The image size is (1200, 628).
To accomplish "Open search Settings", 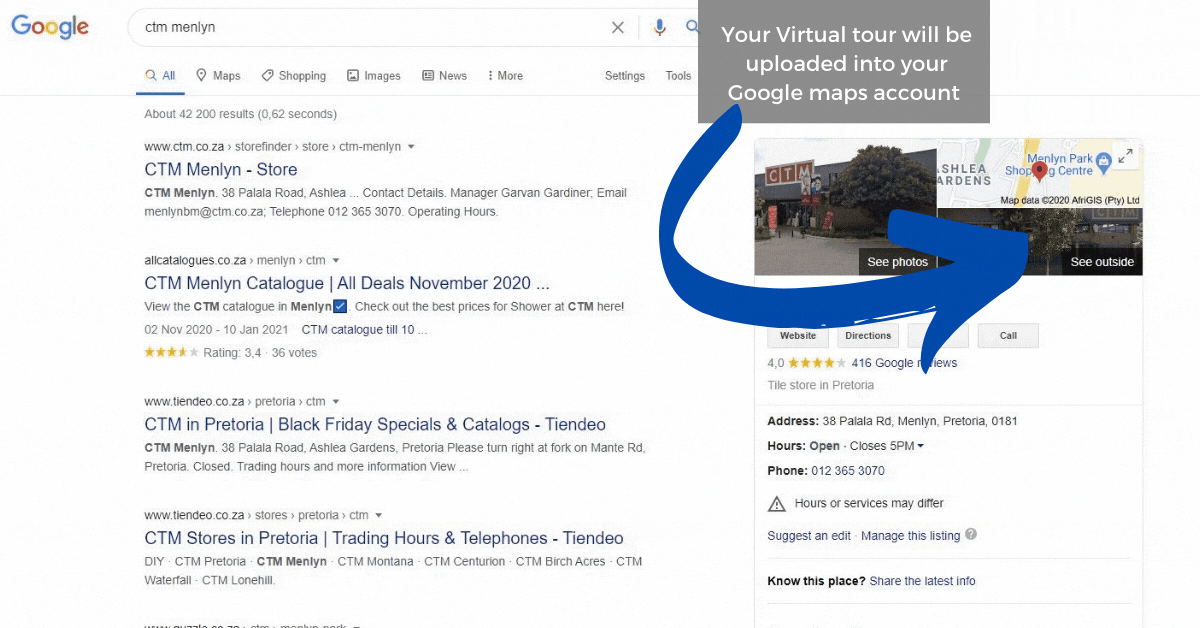I will [625, 76].
